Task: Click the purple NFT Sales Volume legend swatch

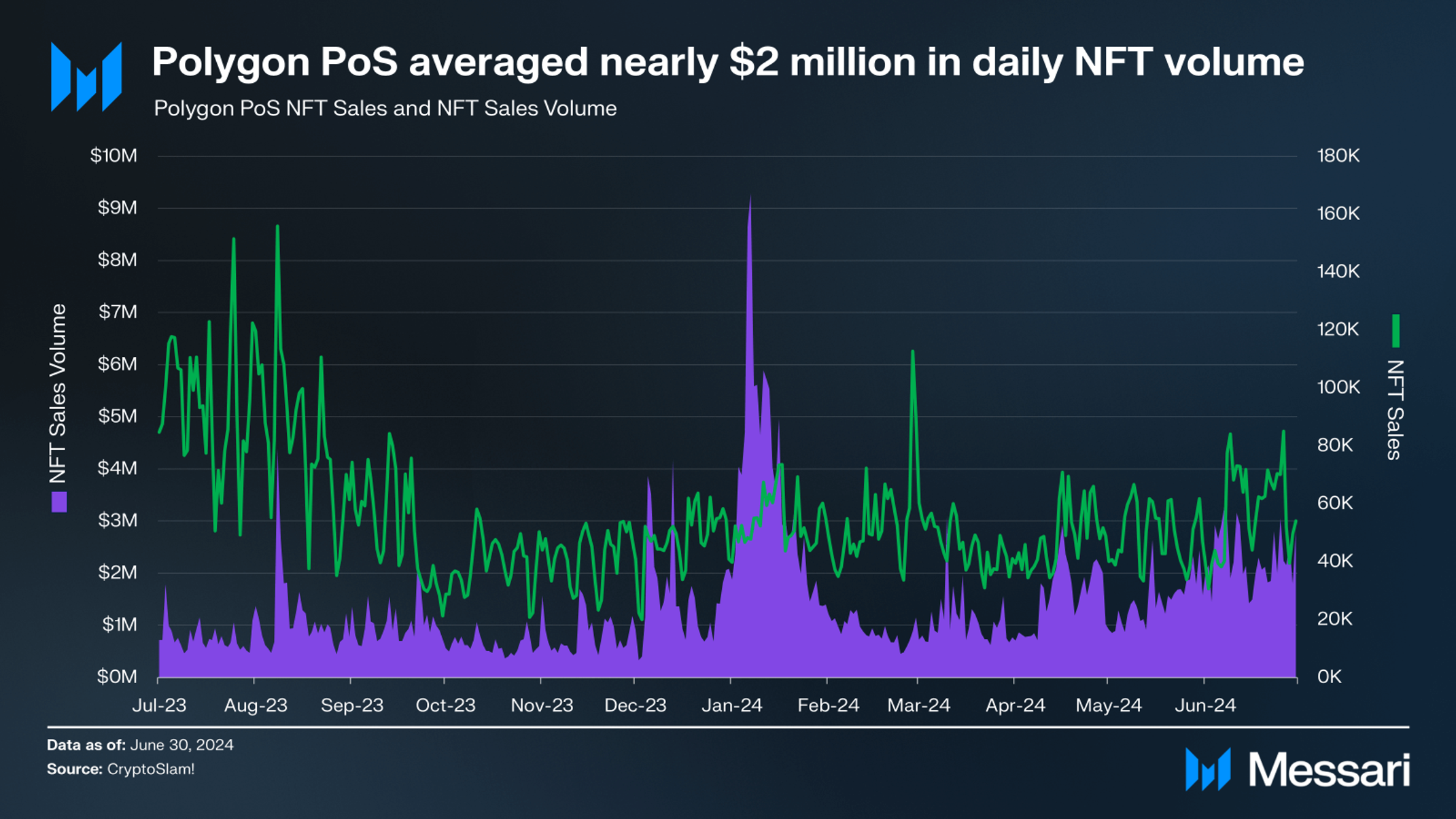Action: click(59, 502)
